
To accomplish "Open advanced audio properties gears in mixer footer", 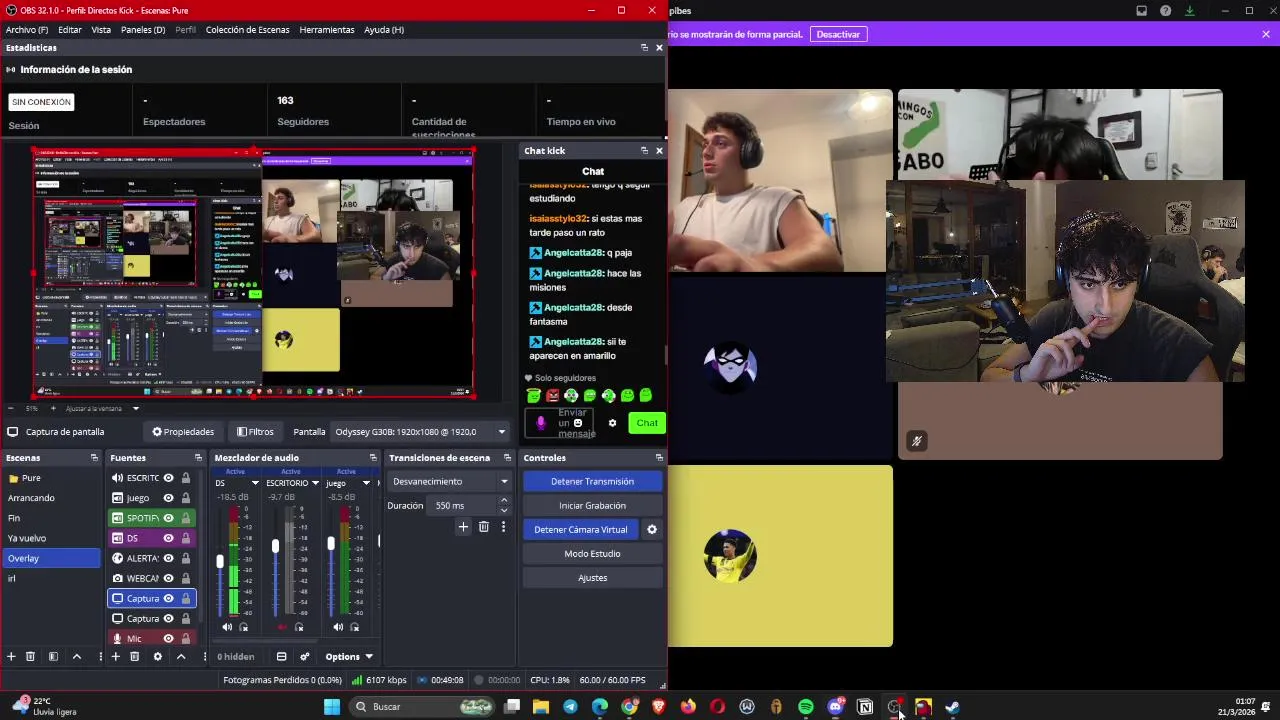I will tap(304, 656).
